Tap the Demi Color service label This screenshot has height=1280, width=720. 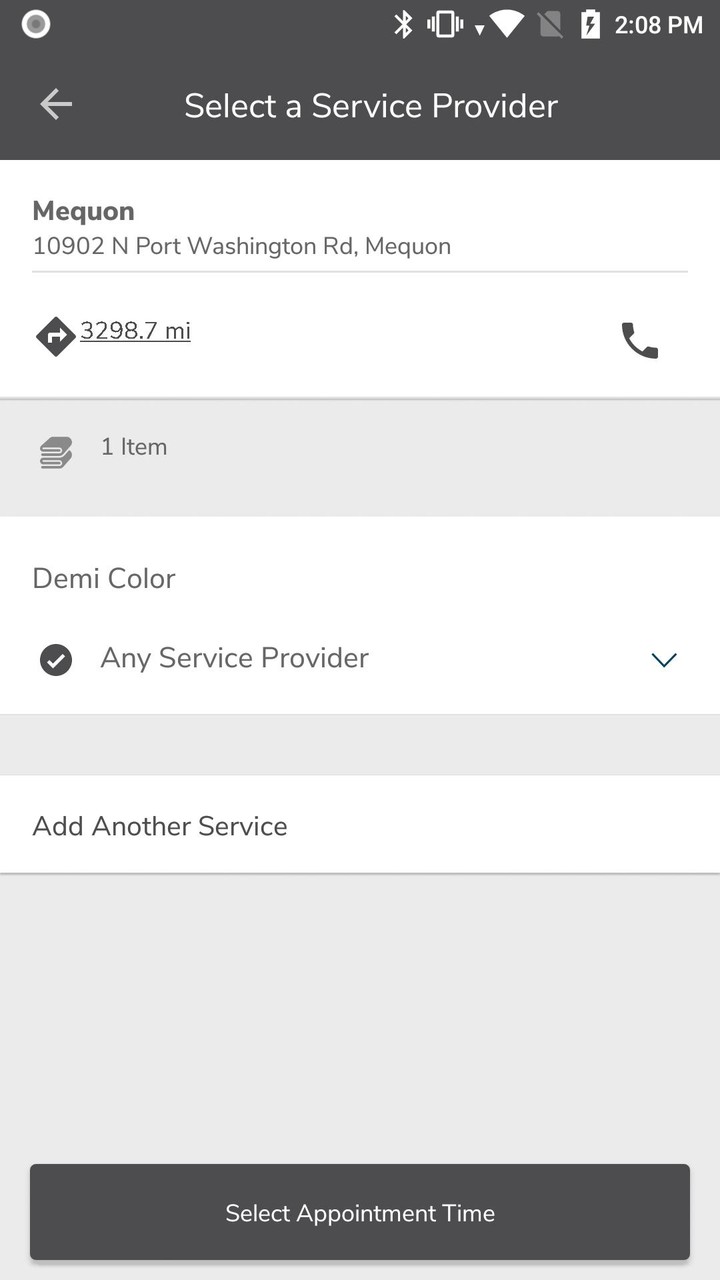click(x=104, y=579)
